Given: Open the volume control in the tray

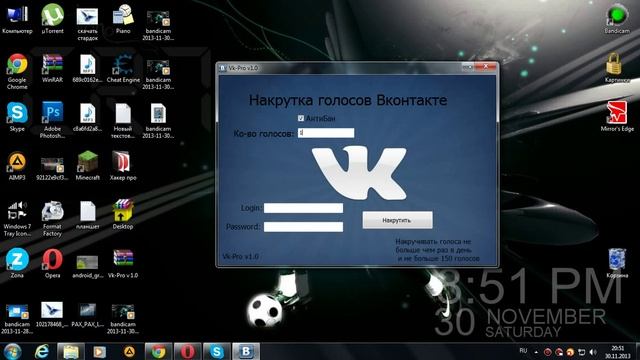Looking at the screenshot, I should tap(593, 352).
